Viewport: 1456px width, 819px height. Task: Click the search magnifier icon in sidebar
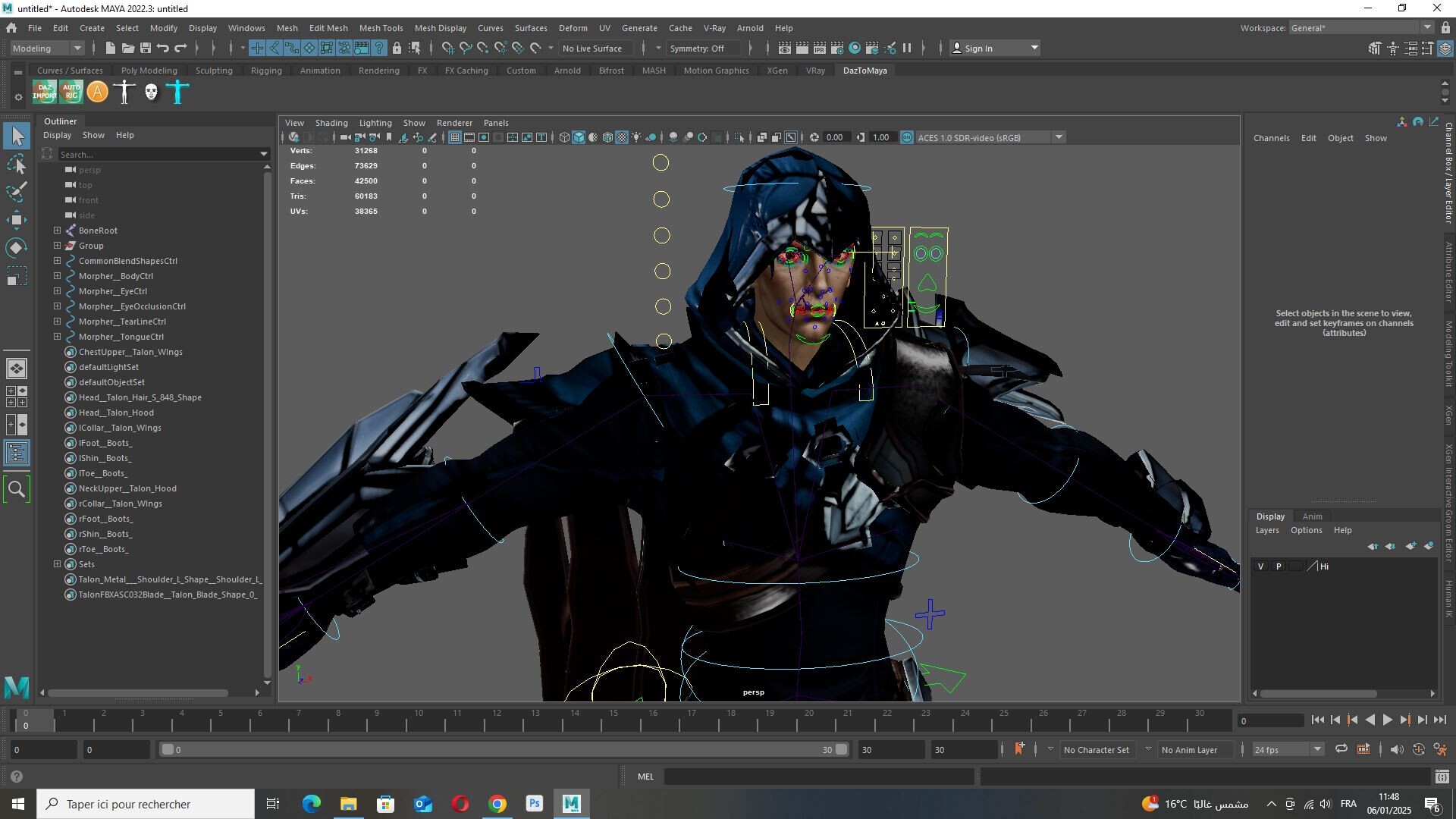(17, 489)
